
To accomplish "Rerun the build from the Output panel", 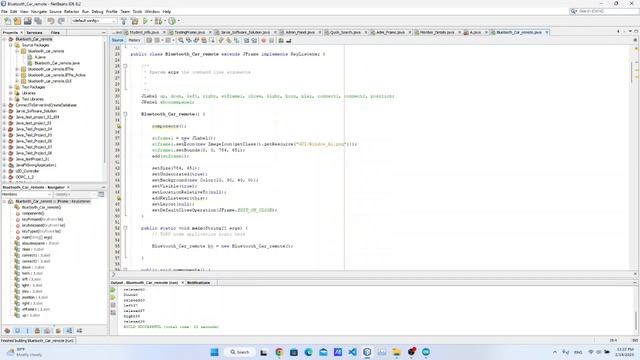I will pos(113,290).
